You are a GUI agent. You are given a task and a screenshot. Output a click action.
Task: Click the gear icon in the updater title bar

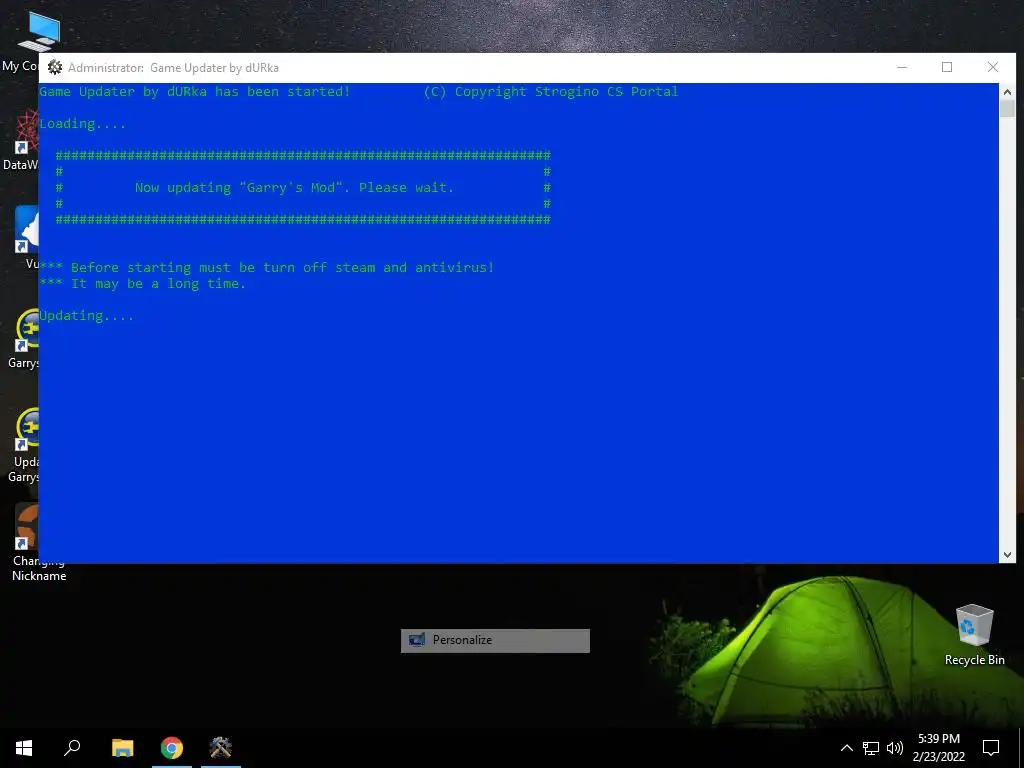[x=55, y=67]
